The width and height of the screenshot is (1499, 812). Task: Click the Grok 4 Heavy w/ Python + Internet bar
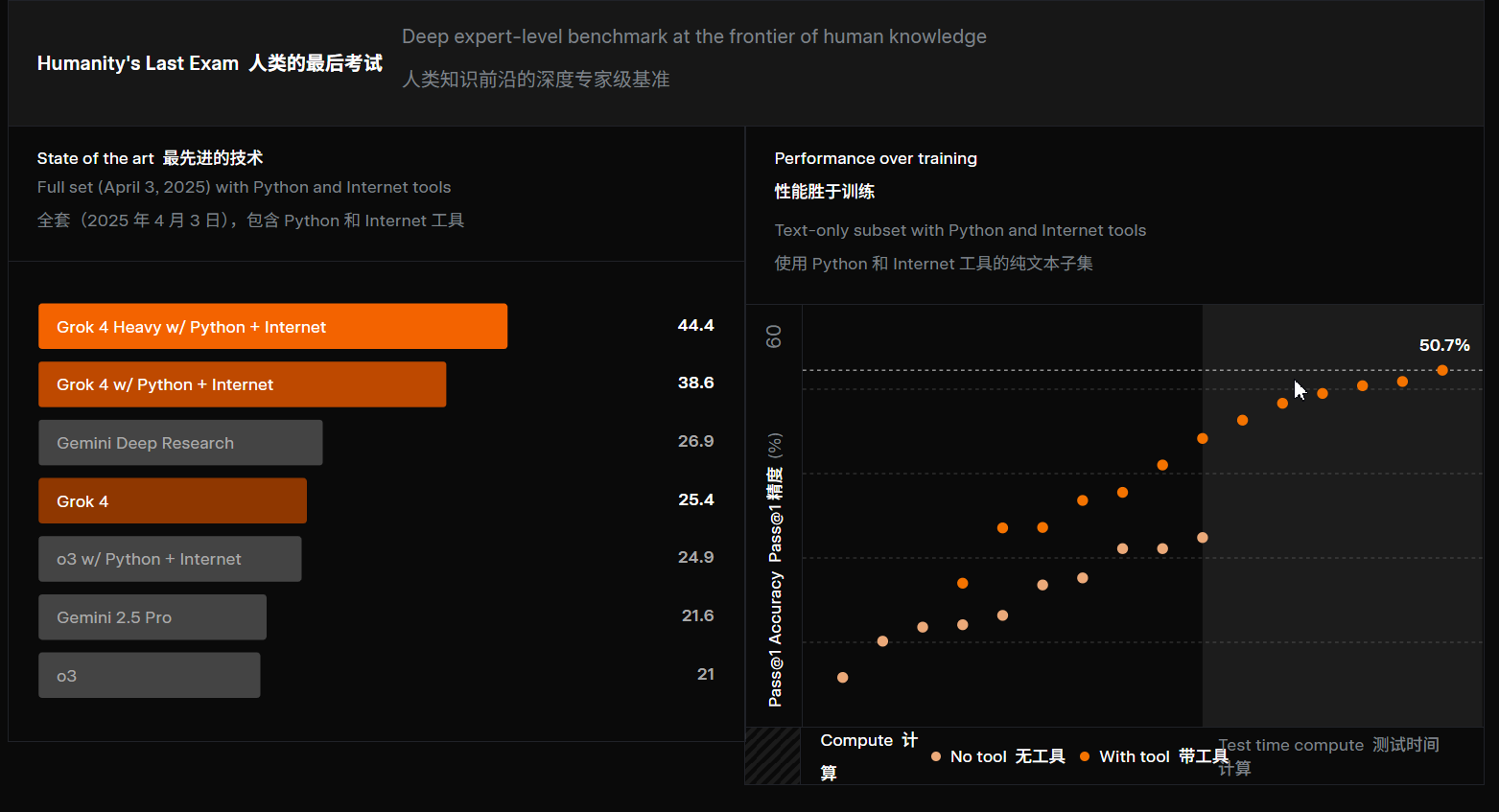272,326
